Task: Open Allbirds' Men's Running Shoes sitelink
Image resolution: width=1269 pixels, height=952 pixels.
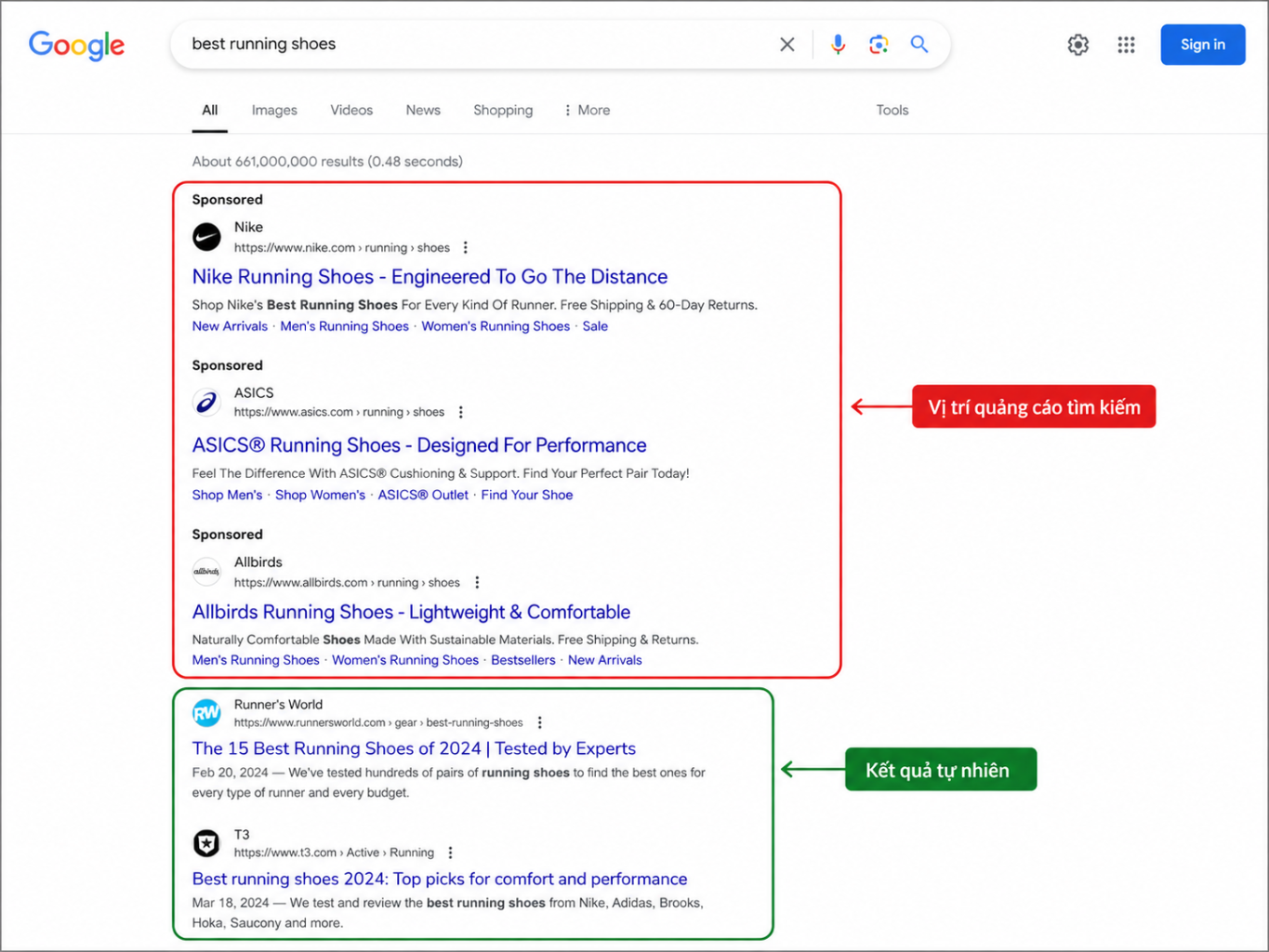Action: click(256, 660)
